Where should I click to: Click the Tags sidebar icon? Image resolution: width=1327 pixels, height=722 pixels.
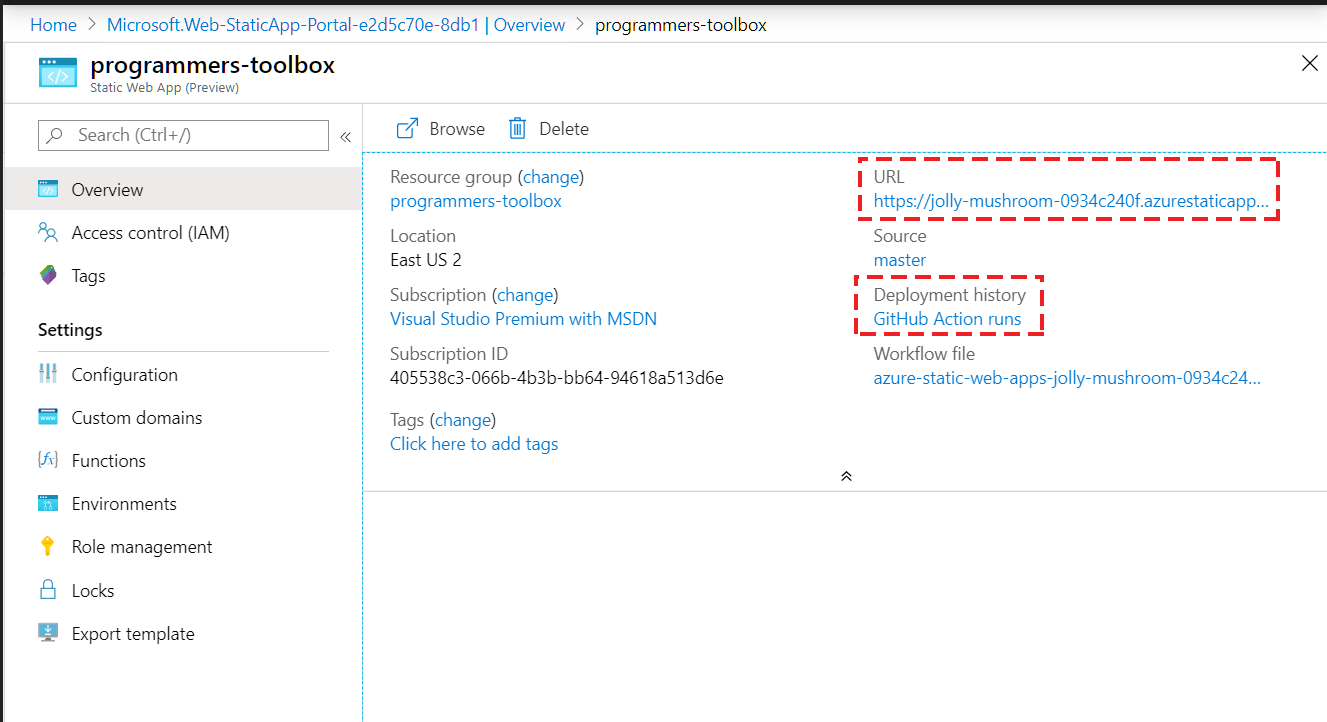coord(48,275)
